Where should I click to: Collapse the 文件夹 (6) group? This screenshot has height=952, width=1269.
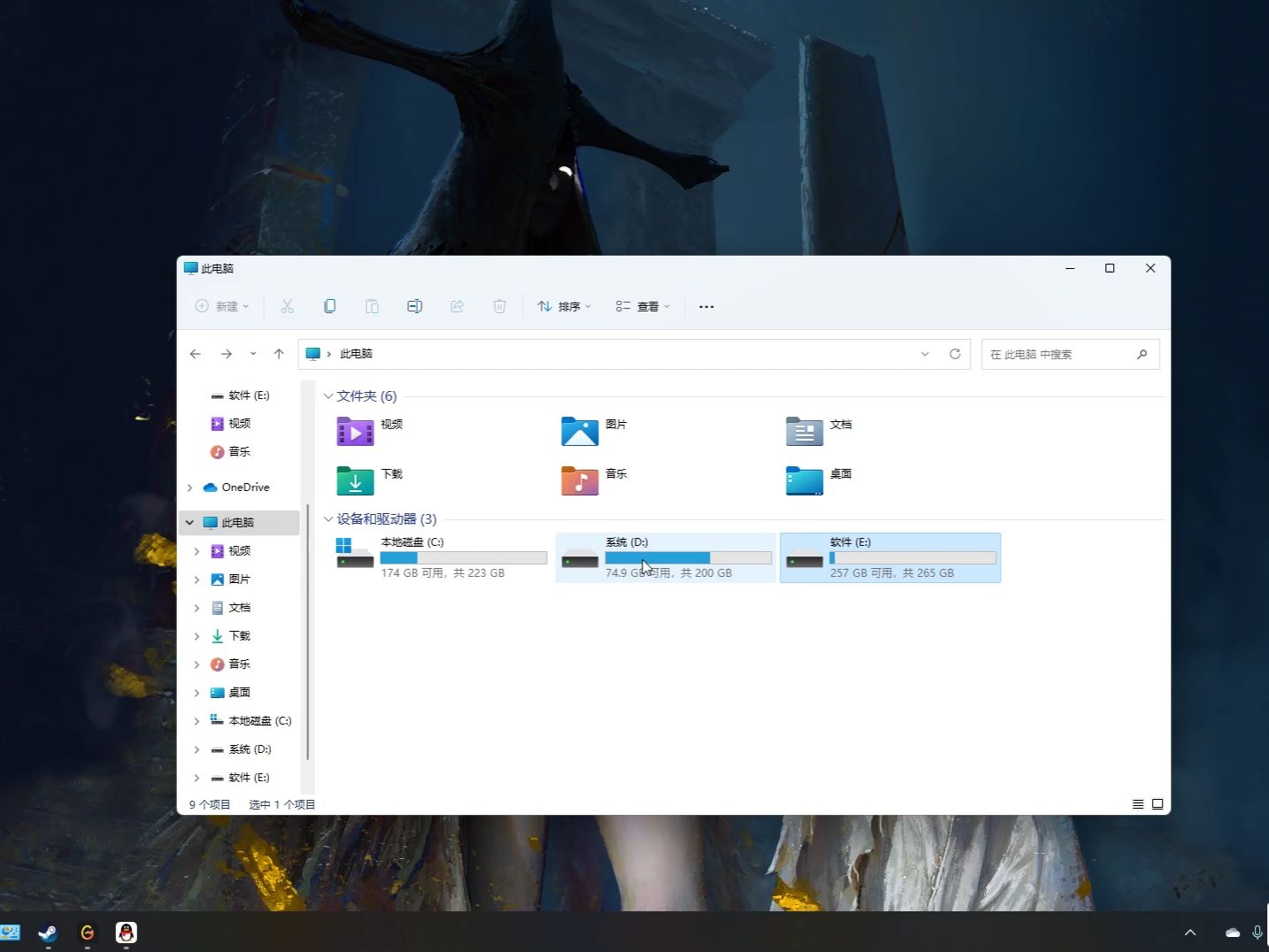[328, 395]
